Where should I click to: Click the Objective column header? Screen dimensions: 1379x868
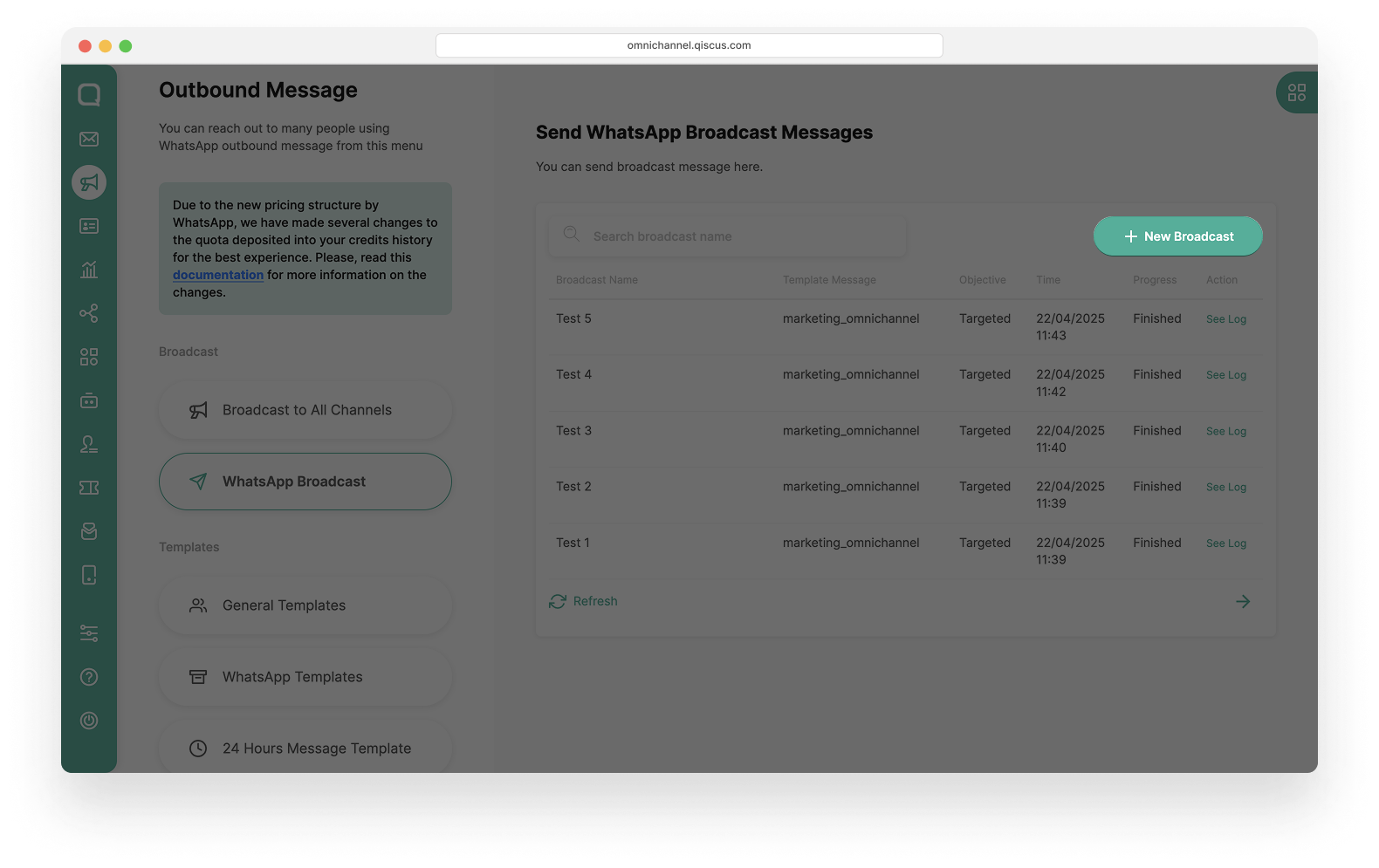(983, 280)
